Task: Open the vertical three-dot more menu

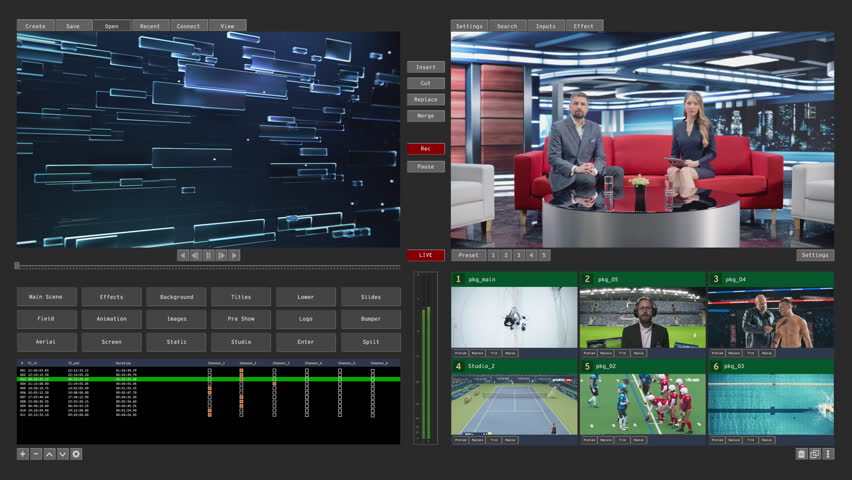Action: click(x=828, y=454)
